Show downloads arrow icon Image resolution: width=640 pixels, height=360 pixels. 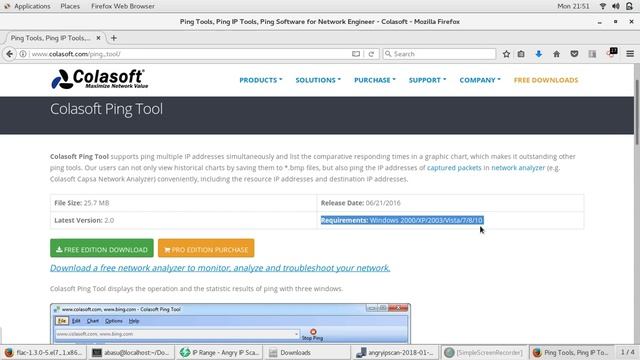pos(539,54)
